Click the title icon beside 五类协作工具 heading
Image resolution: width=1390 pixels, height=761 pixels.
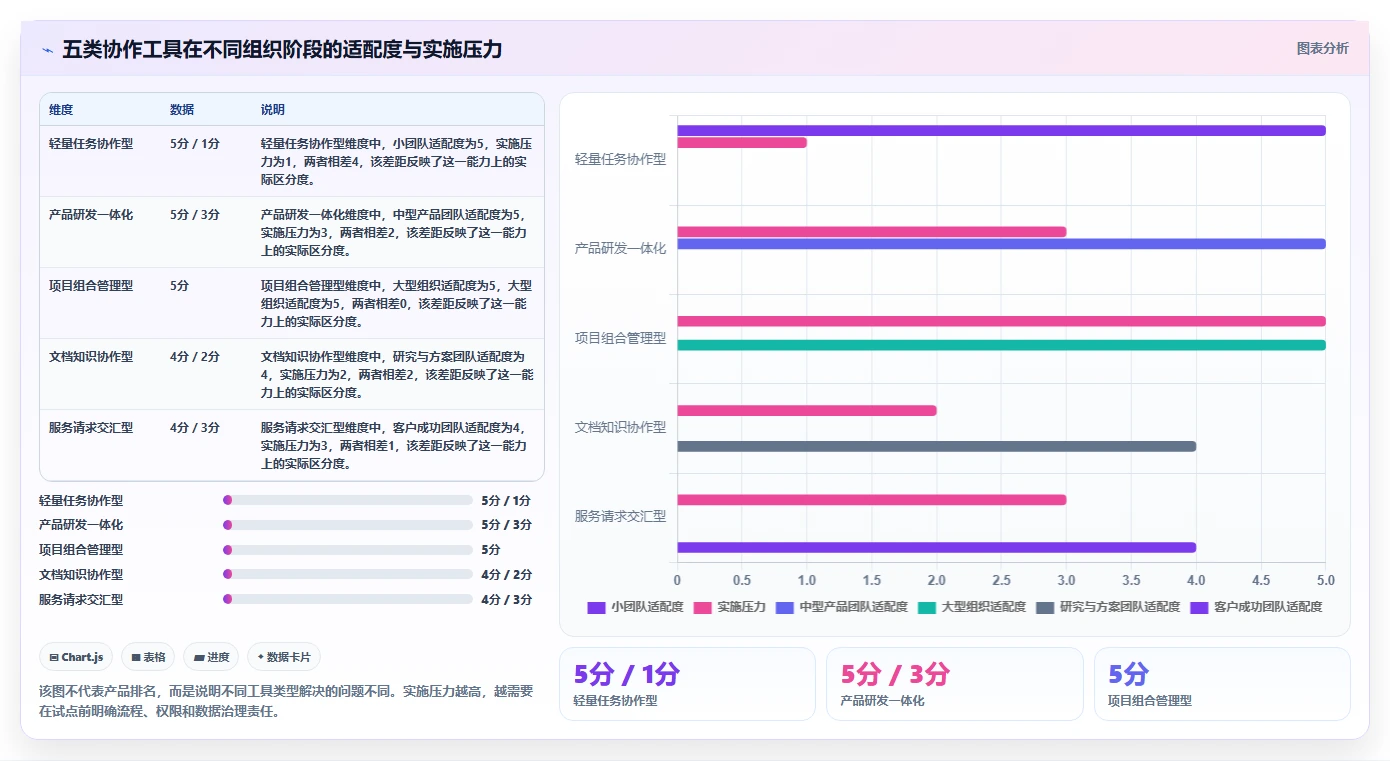pos(47,50)
